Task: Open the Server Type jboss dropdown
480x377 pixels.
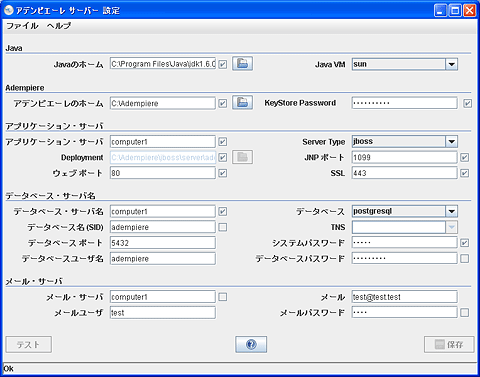Action: tap(452, 142)
